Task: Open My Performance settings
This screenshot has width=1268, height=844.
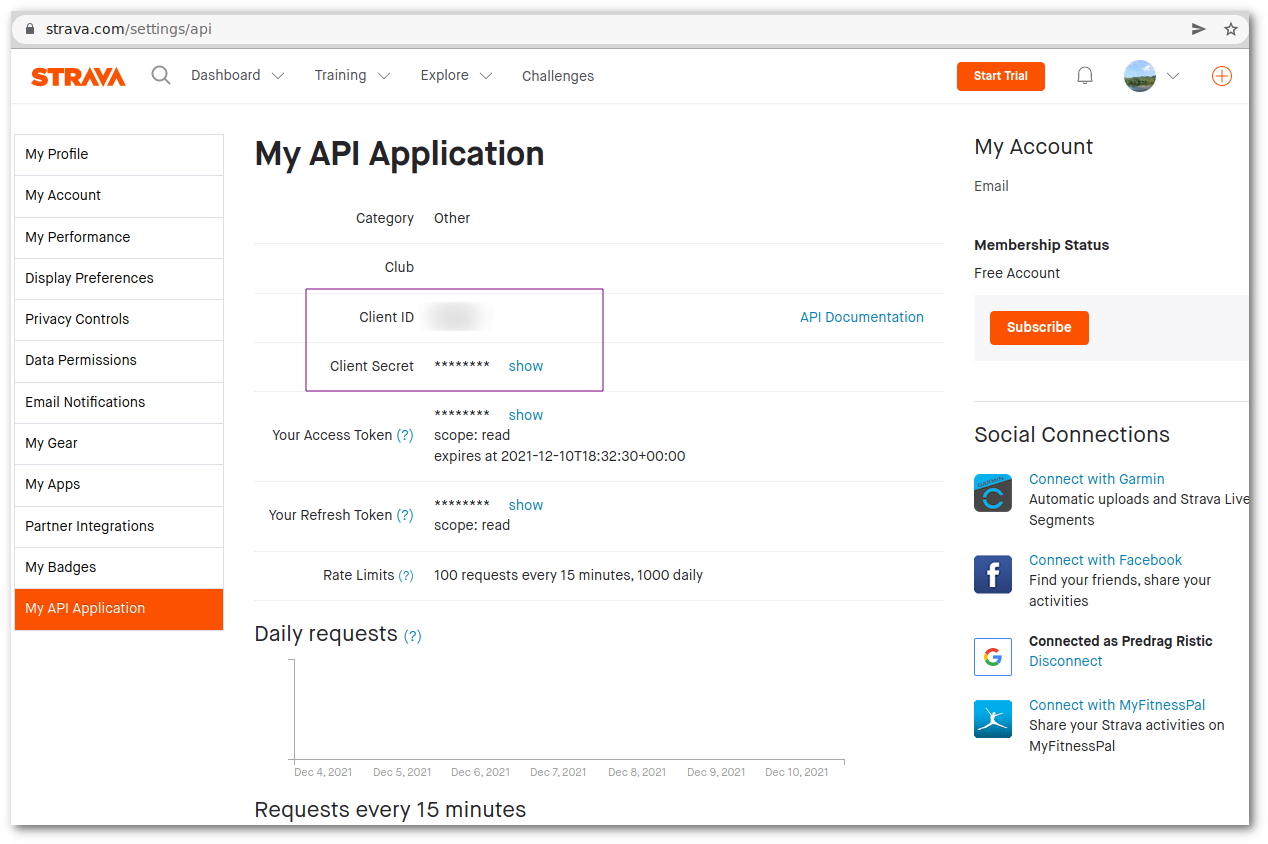Action: pyautogui.click(x=119, y=238)
